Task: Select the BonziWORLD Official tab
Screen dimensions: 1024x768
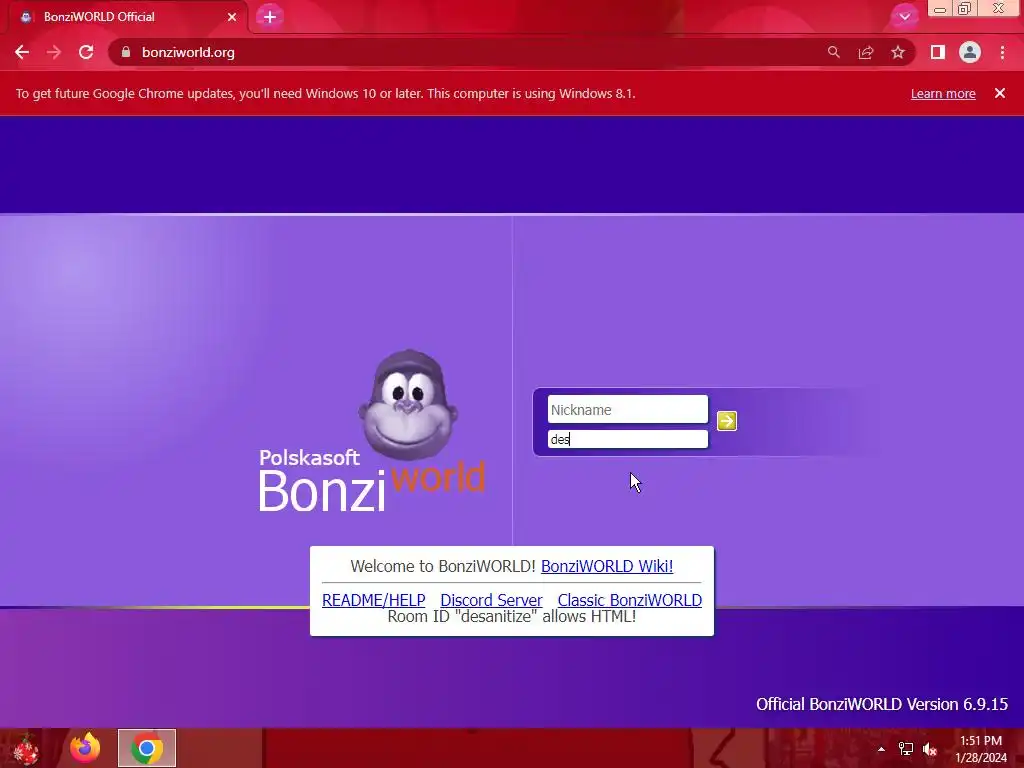Action: point(128,17)
